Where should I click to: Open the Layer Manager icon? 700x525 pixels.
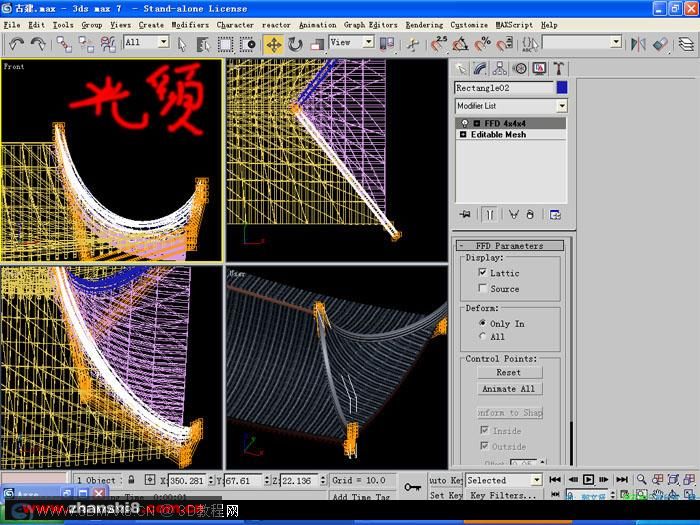(686, 44)
